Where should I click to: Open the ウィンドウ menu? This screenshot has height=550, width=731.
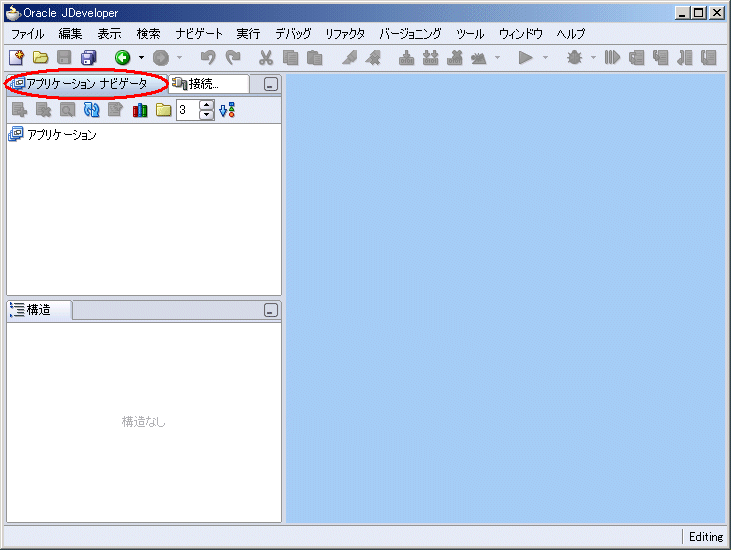521,34
